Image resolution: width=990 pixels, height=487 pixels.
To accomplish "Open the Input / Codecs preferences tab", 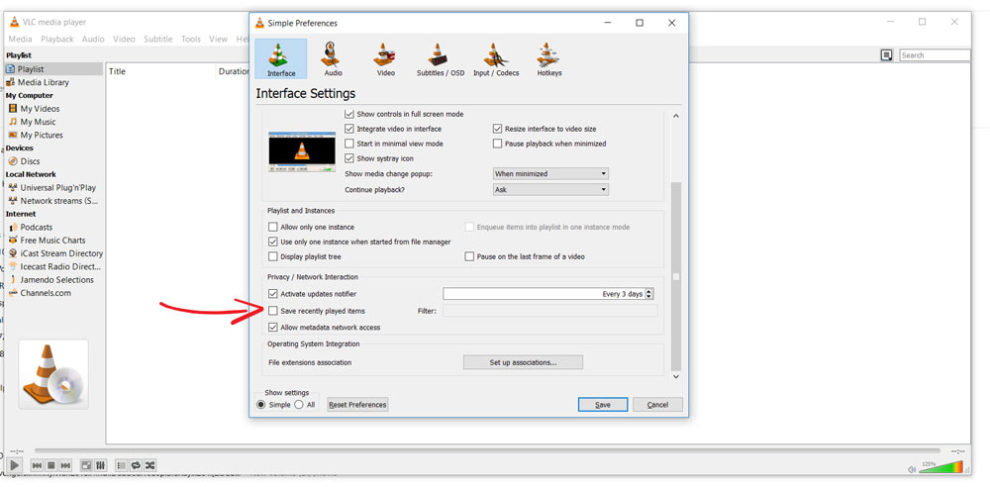I will point(496,59).
